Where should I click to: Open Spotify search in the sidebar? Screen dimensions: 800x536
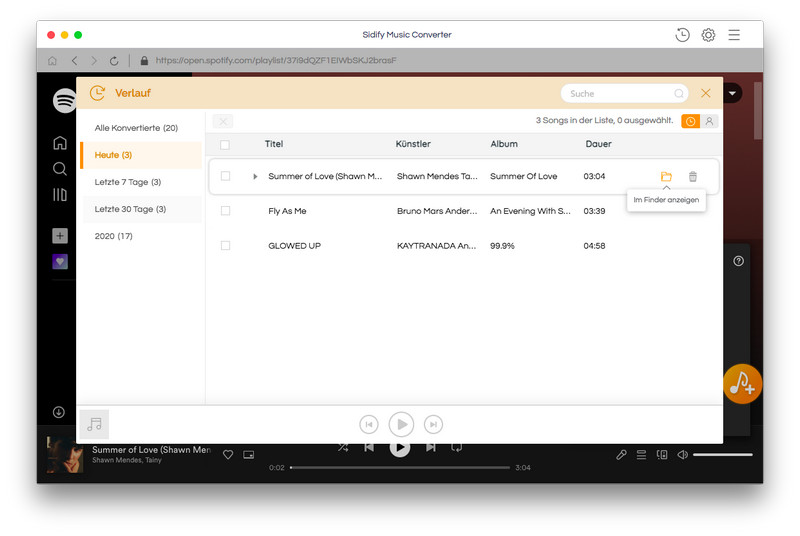[60, 169]
